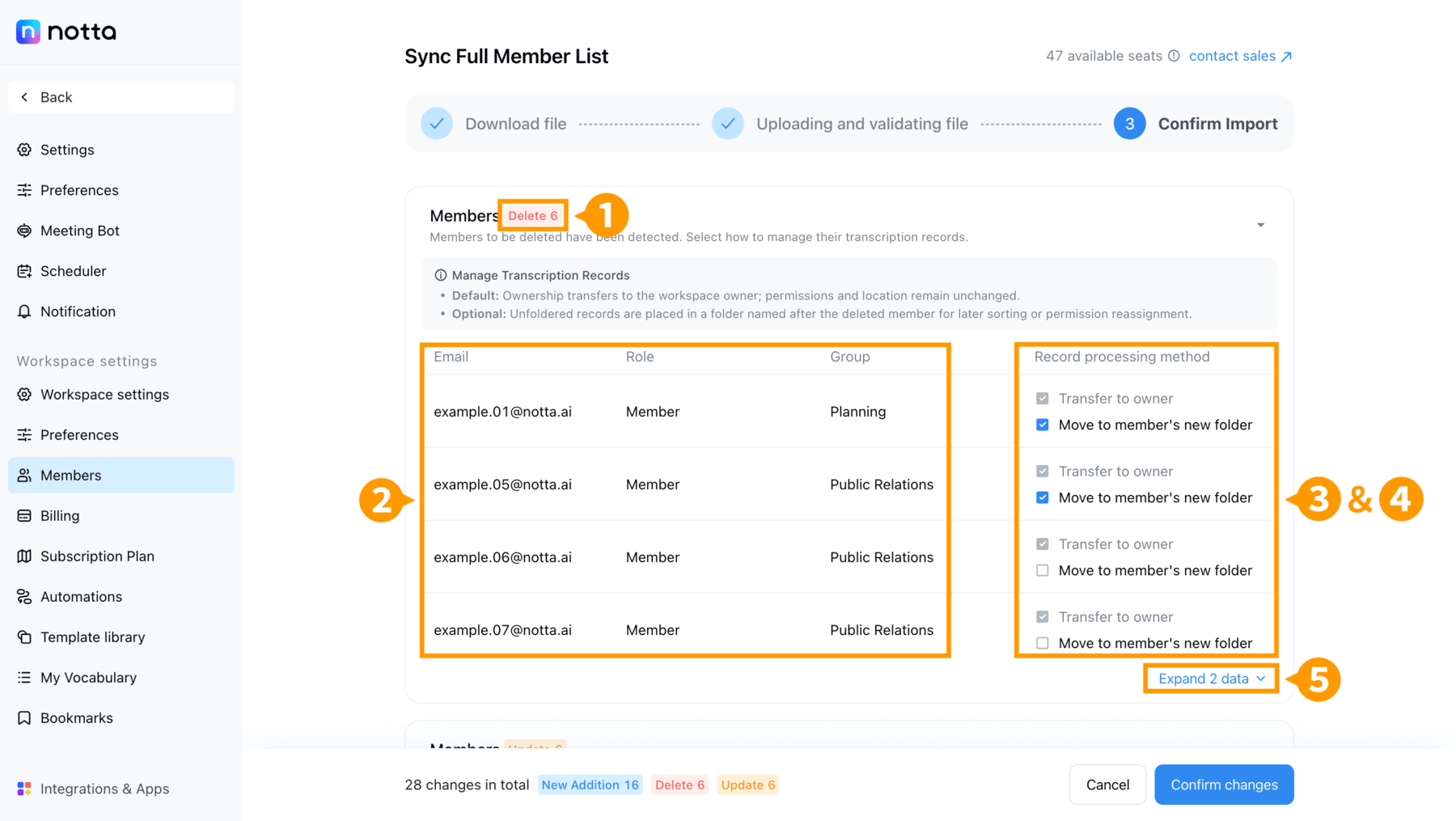Toggle Transfer to owner for example.05@notta.ai
The image size is (1456, 821).
(x=1043, y=472)
